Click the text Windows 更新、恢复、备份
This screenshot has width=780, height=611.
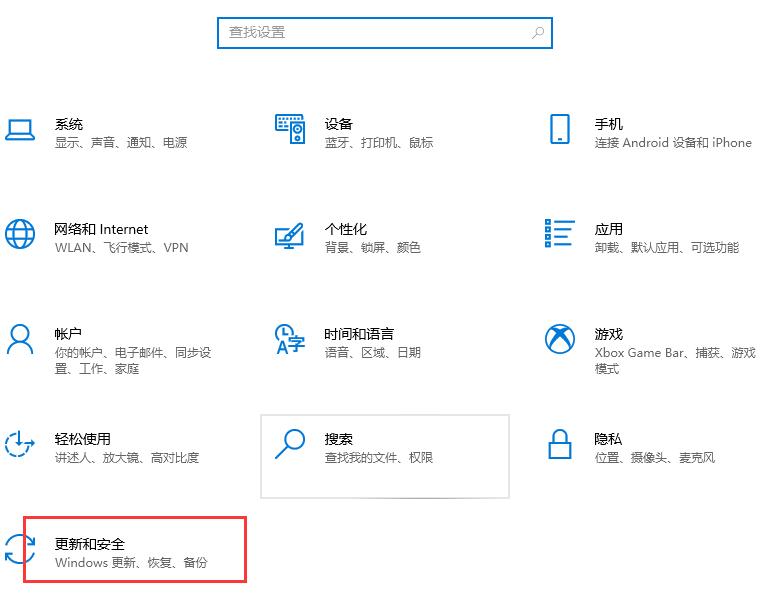click(x=131, y=563)
